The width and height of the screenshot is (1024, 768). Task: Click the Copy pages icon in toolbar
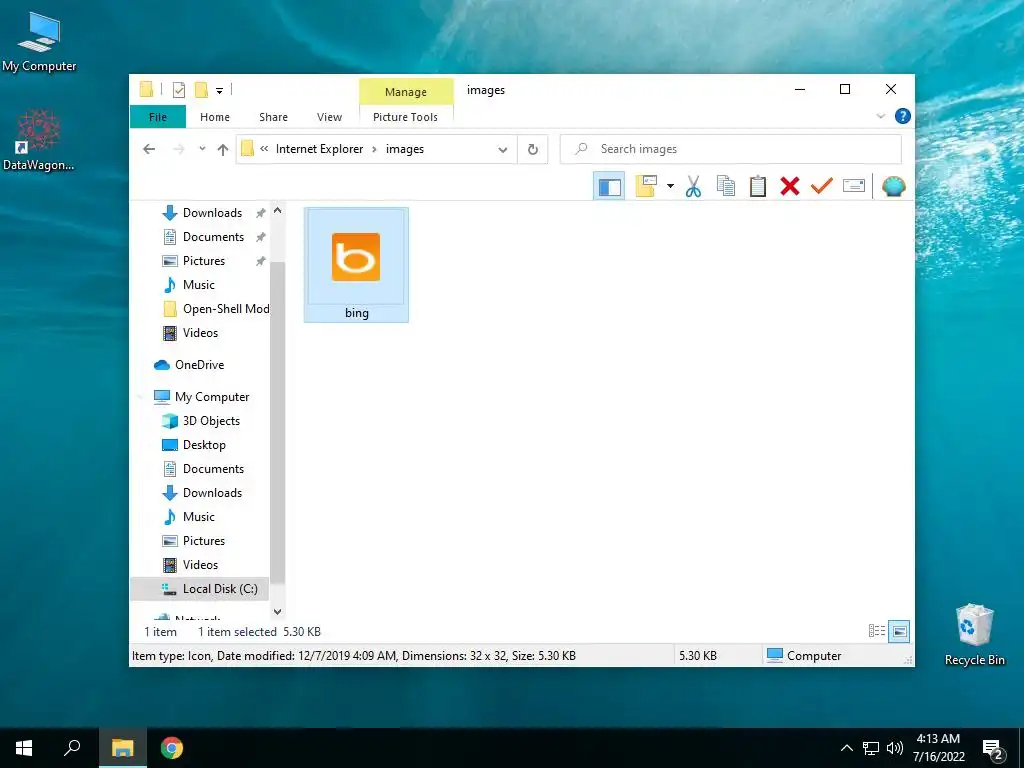click(x=726, y=186)
